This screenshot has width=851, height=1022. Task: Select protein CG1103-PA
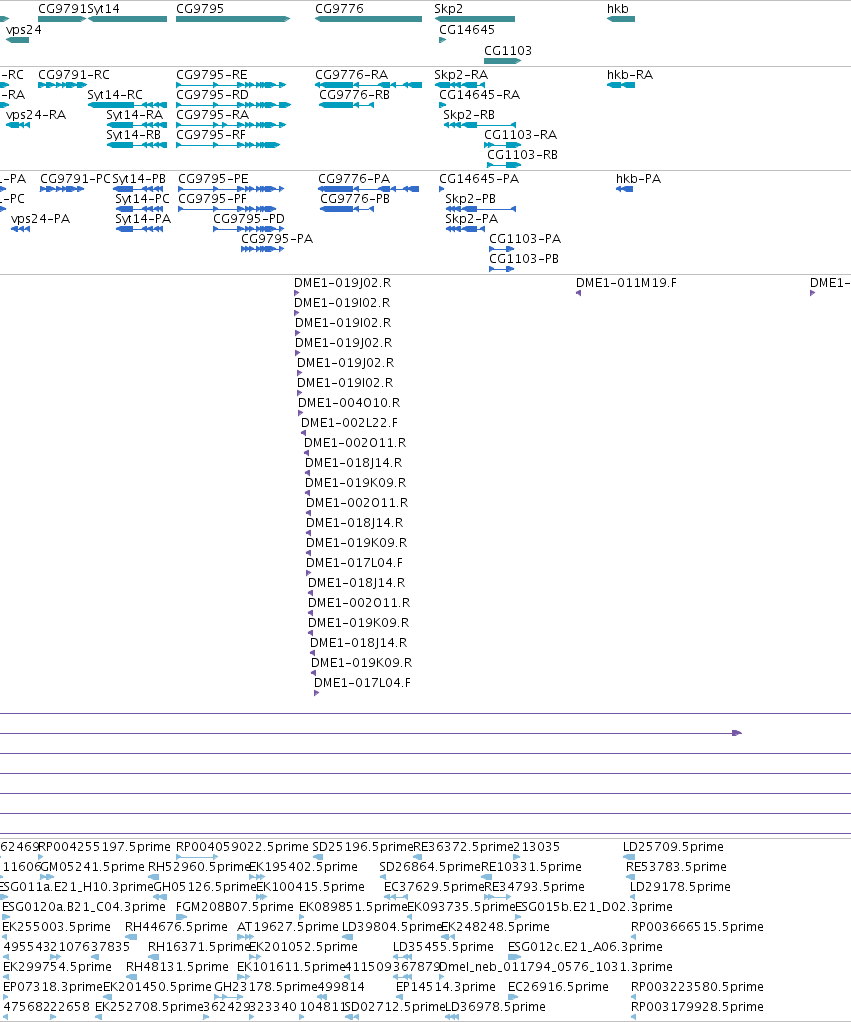[502, 249]
